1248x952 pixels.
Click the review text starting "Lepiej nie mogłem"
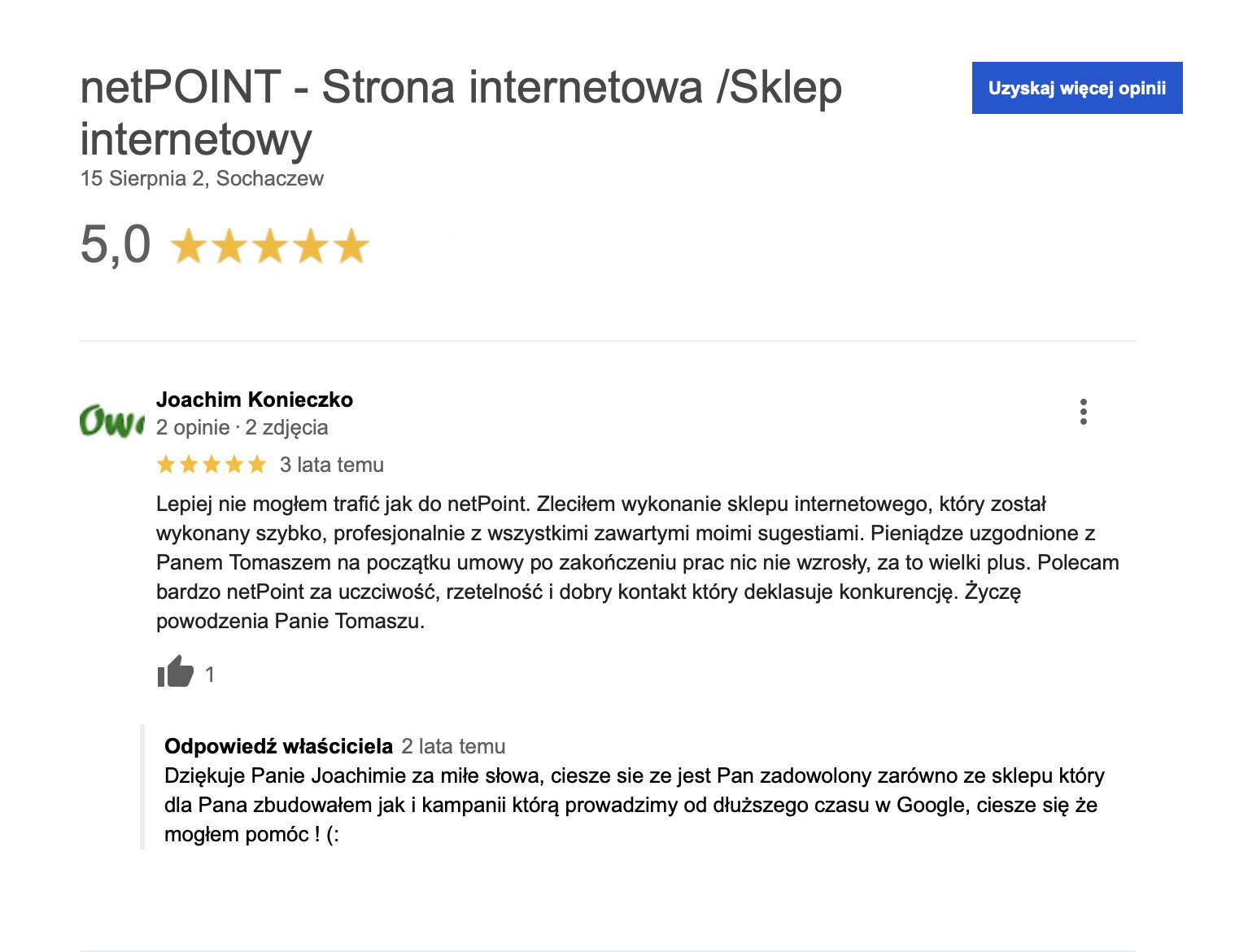pyautogui.click(x=638, y=562)
